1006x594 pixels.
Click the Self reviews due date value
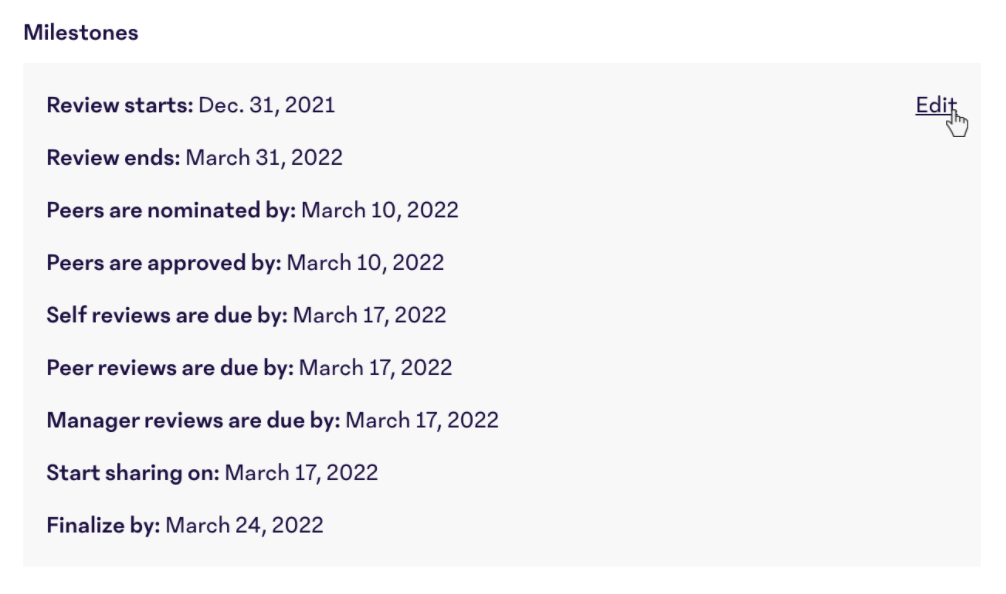370,316
